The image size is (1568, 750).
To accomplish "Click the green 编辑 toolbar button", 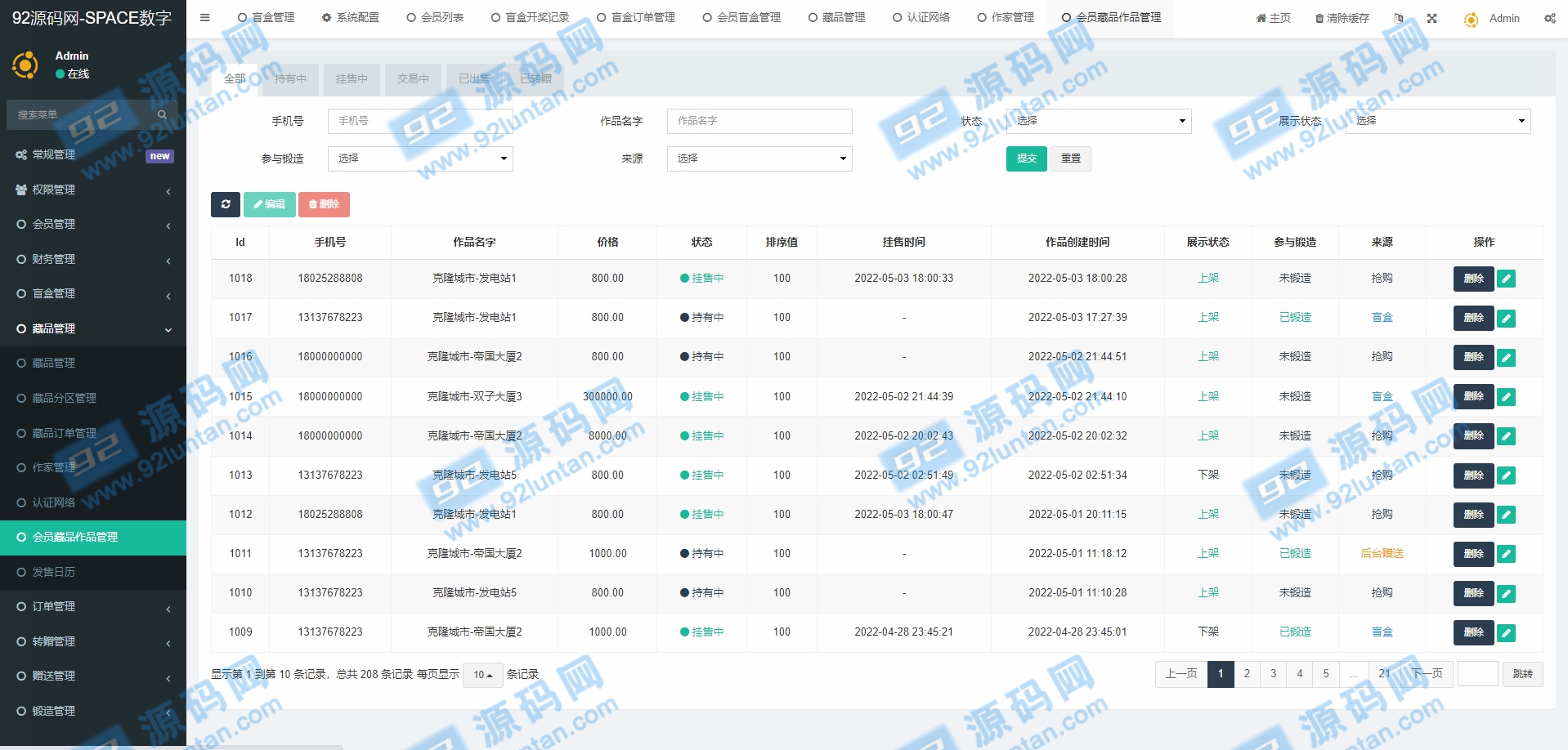I will (x=270, y=204).
